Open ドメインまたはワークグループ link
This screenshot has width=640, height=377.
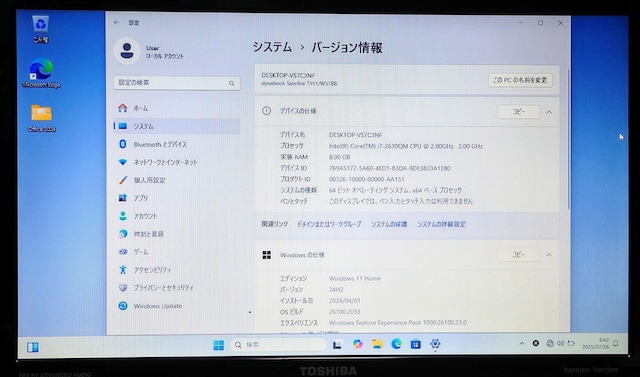point(329,224)
